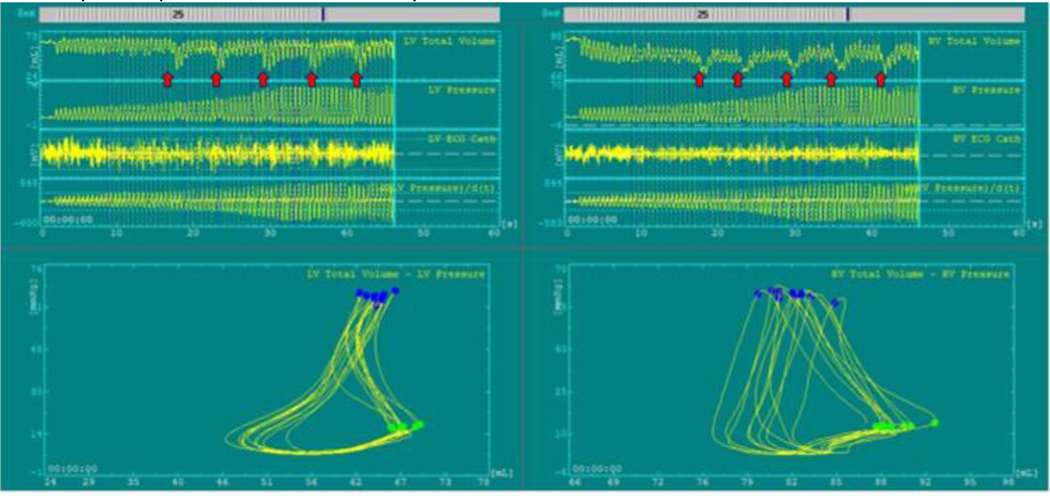Select the last red arrow under the LV Total Volume trace
The image size is (1050, 496).
point(357,80)
